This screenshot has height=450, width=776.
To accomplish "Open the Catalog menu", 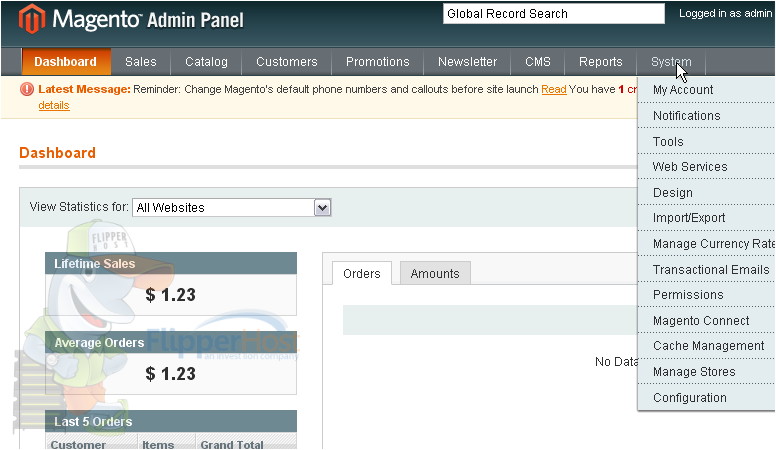I will (x=206, y=62).
